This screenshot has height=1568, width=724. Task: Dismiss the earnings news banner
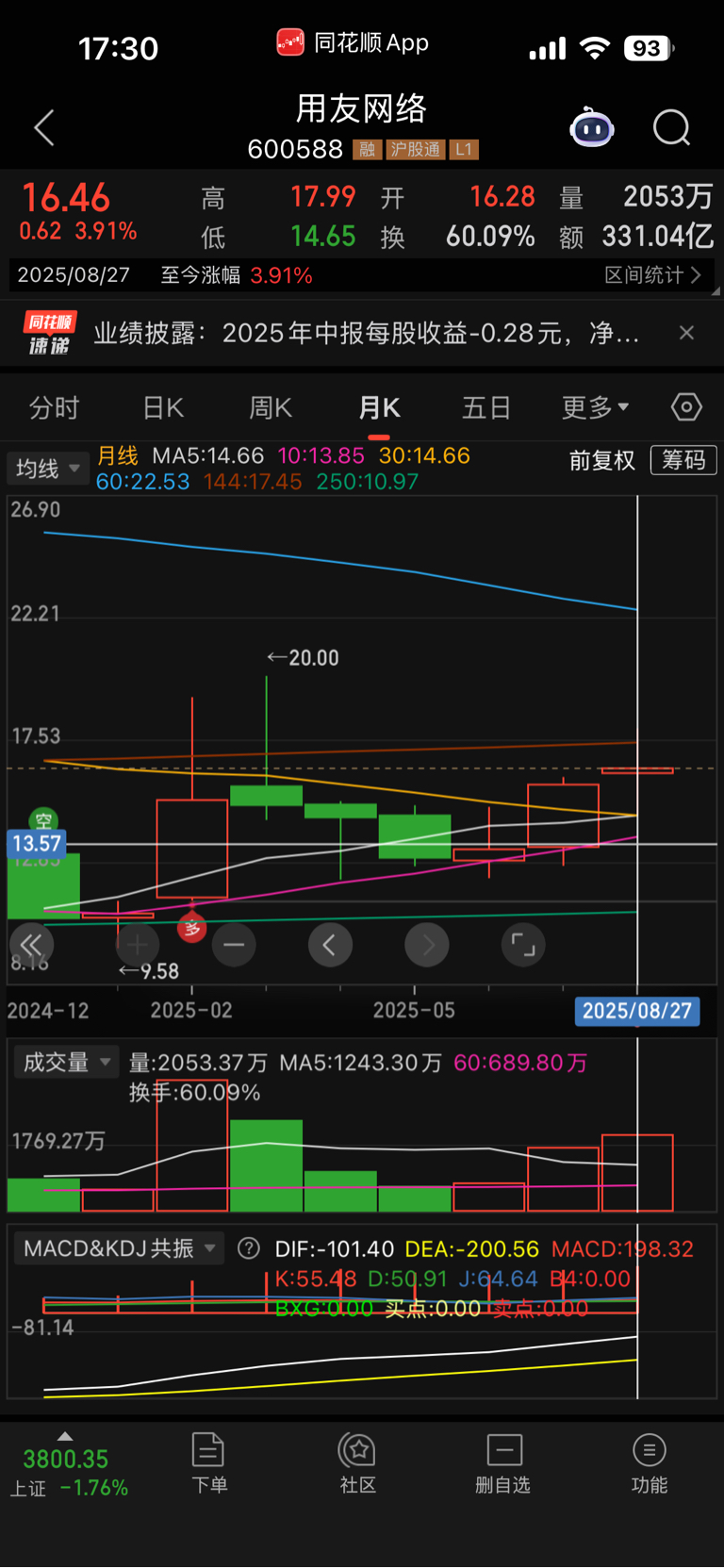[686, 333]
